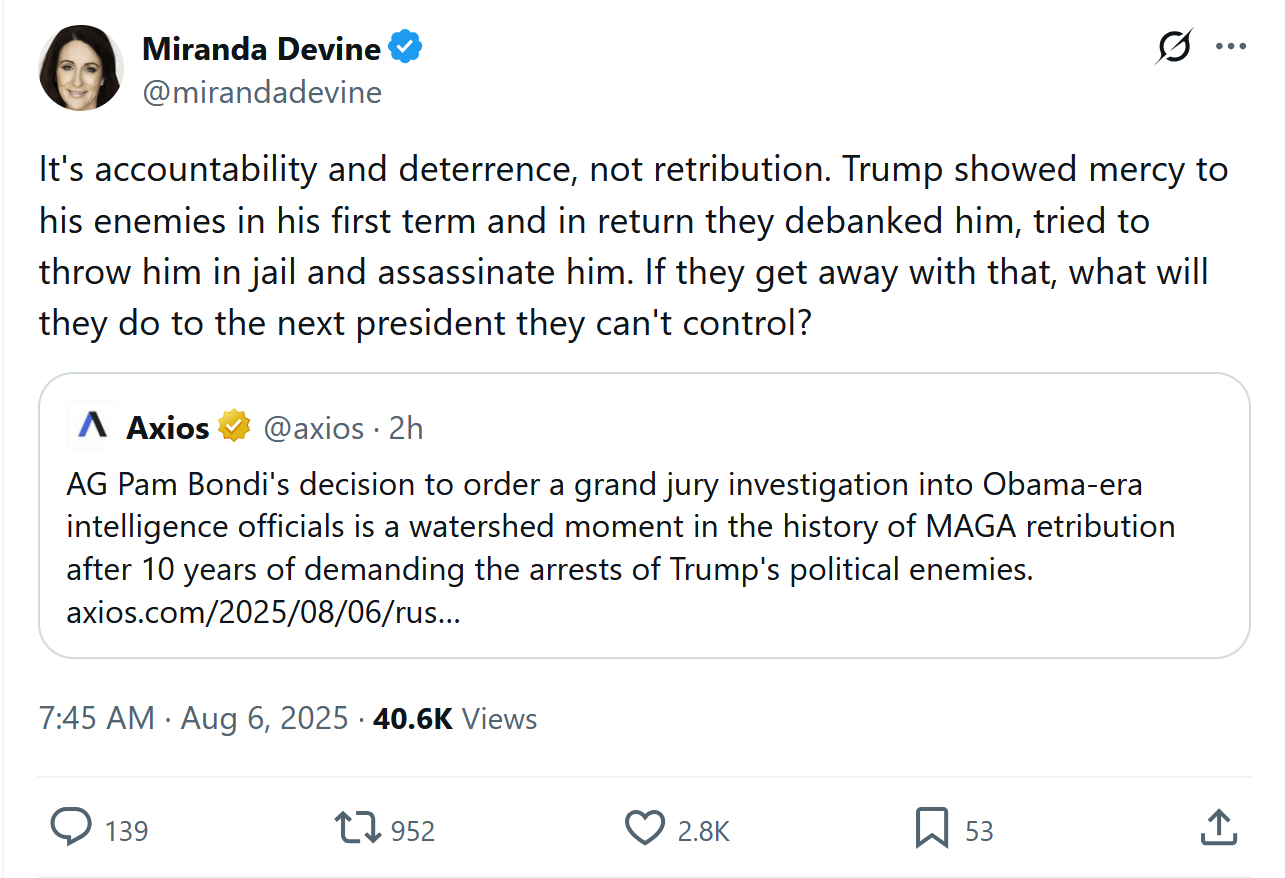This screenshot has width=1285, height=878.
Task: Click the Axios account name in quote
Action: (x=167, y=427)
